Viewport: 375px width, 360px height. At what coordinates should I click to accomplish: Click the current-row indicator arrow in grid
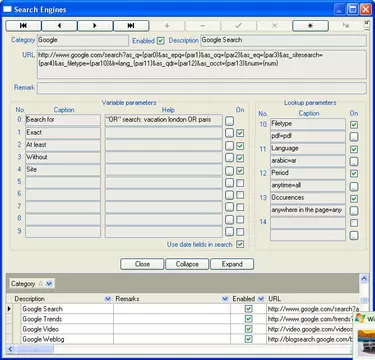click(x=9, y=309)
